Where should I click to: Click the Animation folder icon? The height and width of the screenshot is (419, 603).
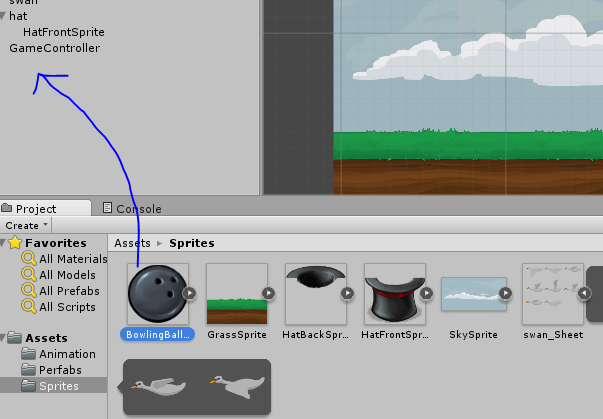28,354
